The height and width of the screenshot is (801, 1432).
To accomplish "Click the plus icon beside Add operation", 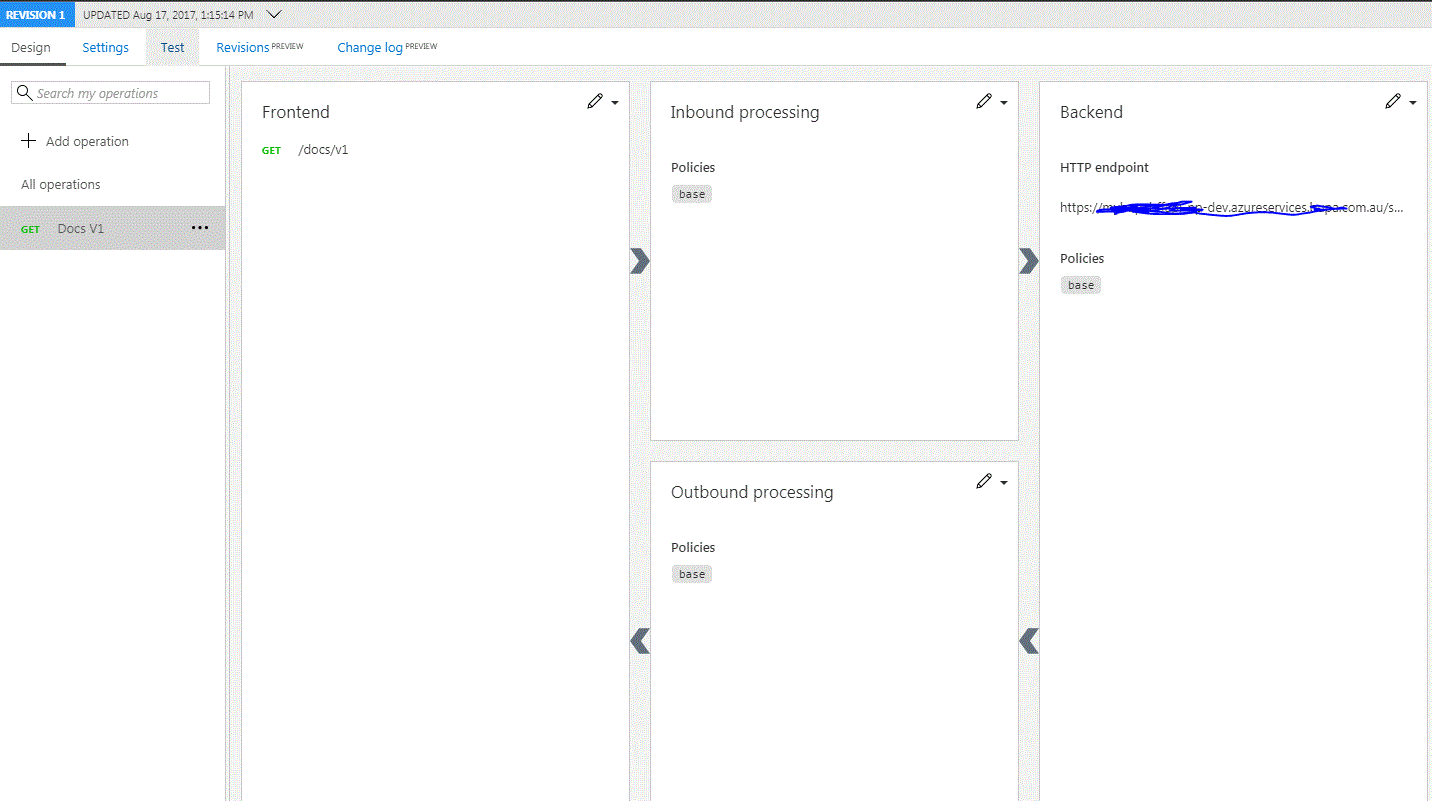I will click(28, 141).
